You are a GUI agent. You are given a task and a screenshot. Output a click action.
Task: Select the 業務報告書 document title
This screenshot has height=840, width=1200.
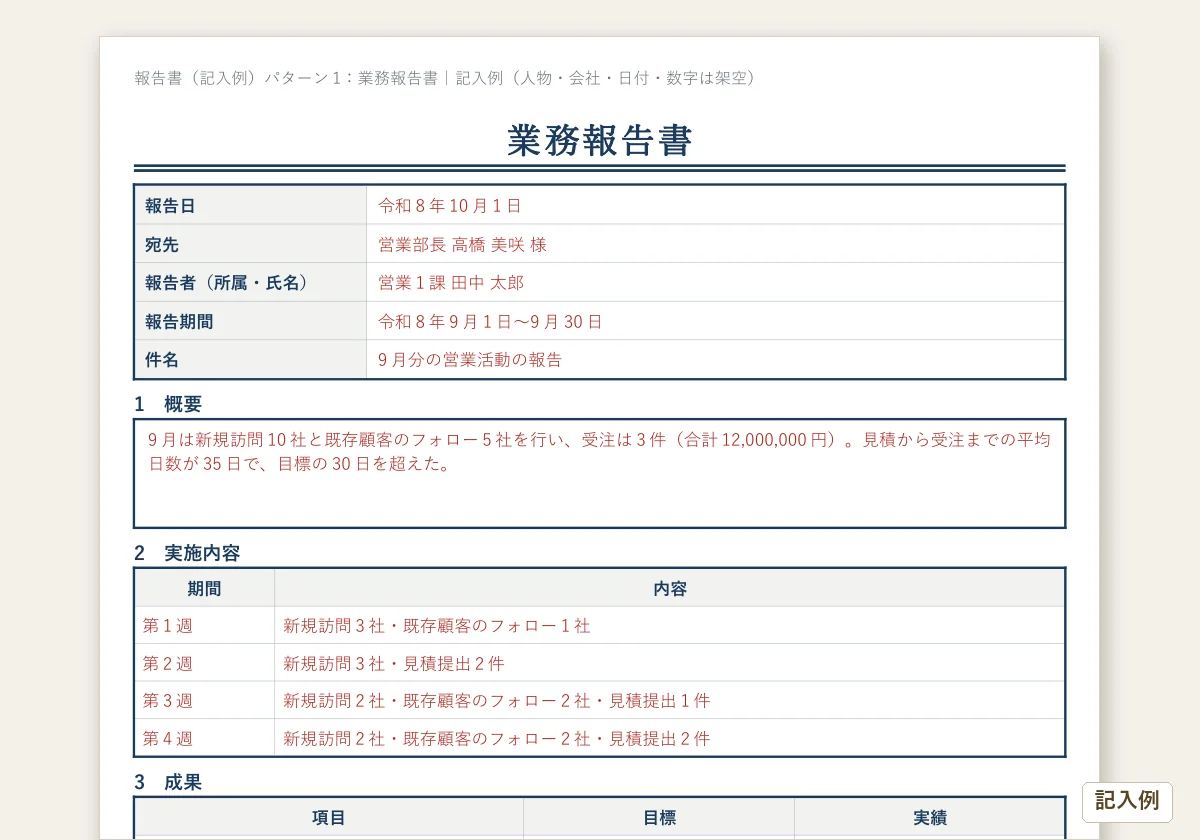coord(600,141)
